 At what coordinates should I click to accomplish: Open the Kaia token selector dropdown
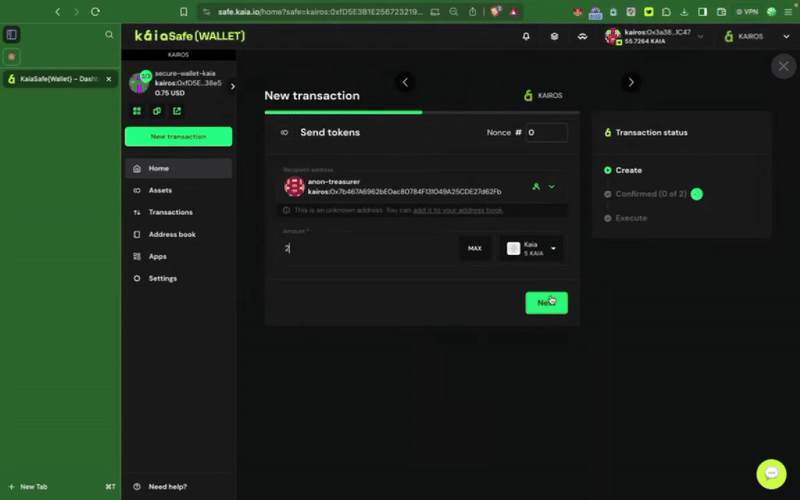(x=531, y=248)
